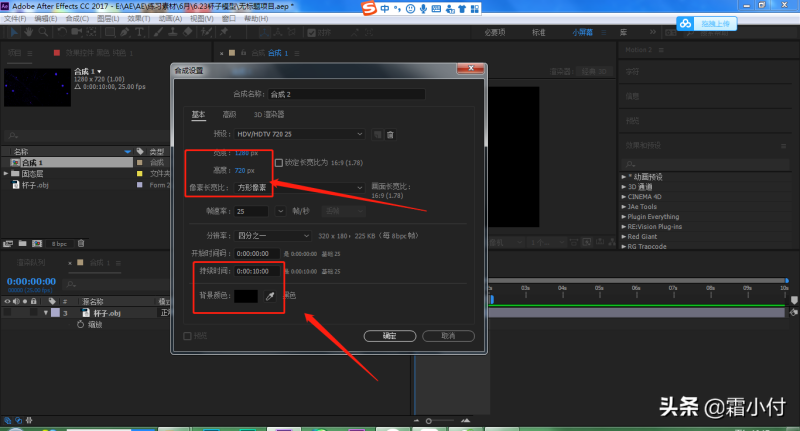Create a new folder in project panel
The image size is (800, 431).
pyautogui.click(x=22, y=244)
